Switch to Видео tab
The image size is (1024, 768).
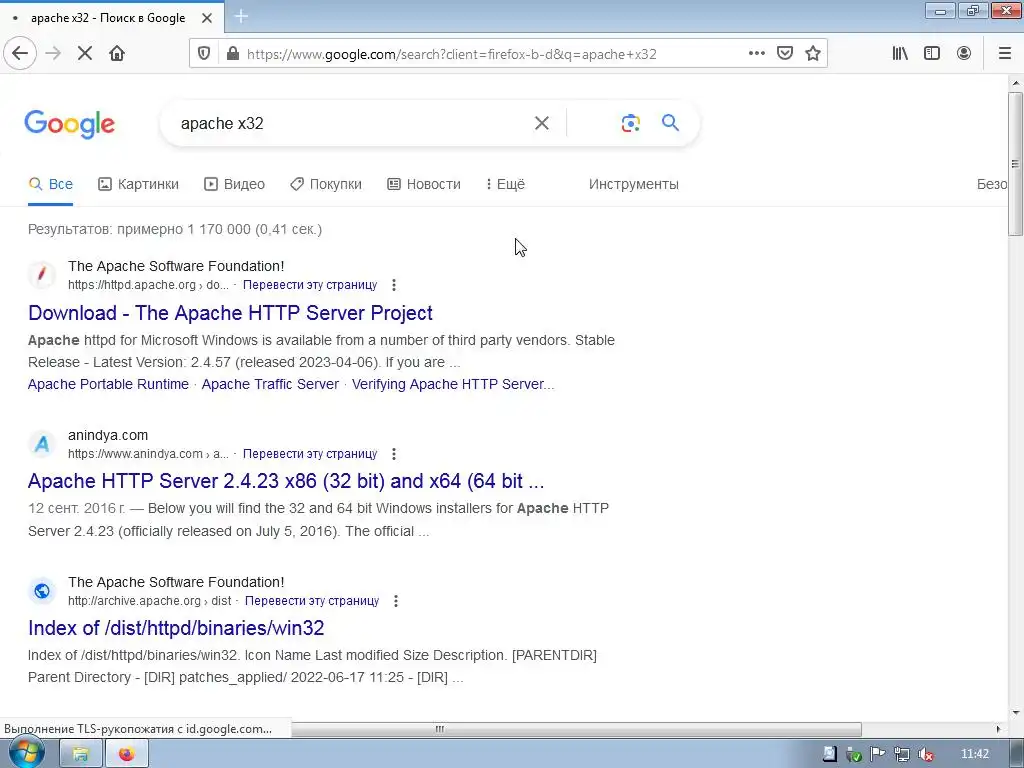pos(234,184)
